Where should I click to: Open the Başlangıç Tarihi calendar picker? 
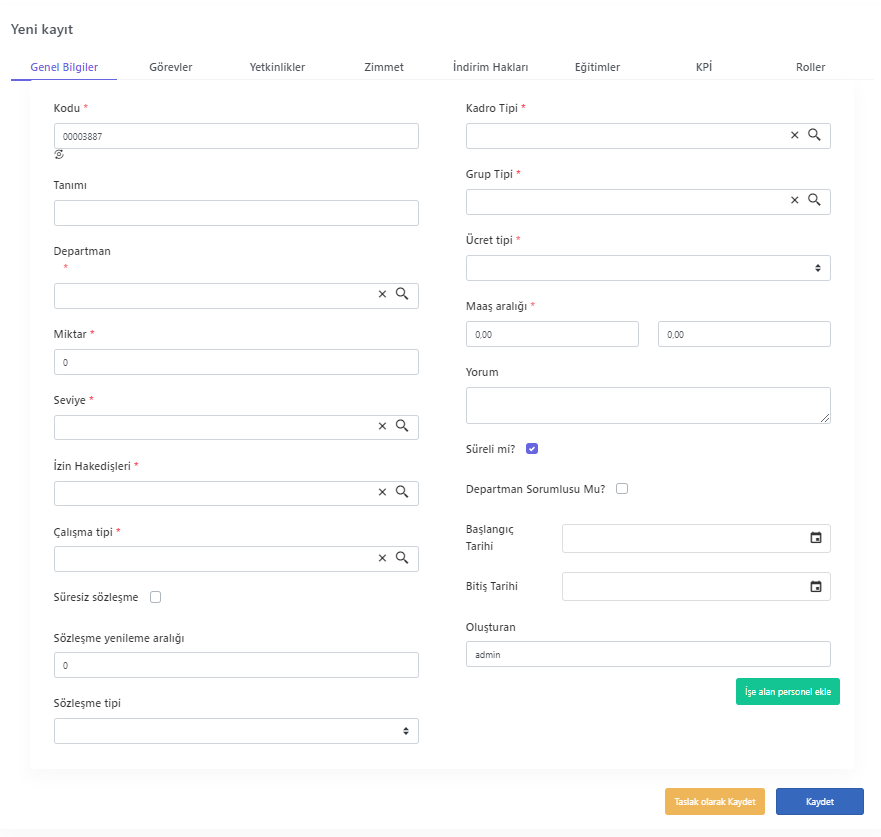[x=816, y=538]
